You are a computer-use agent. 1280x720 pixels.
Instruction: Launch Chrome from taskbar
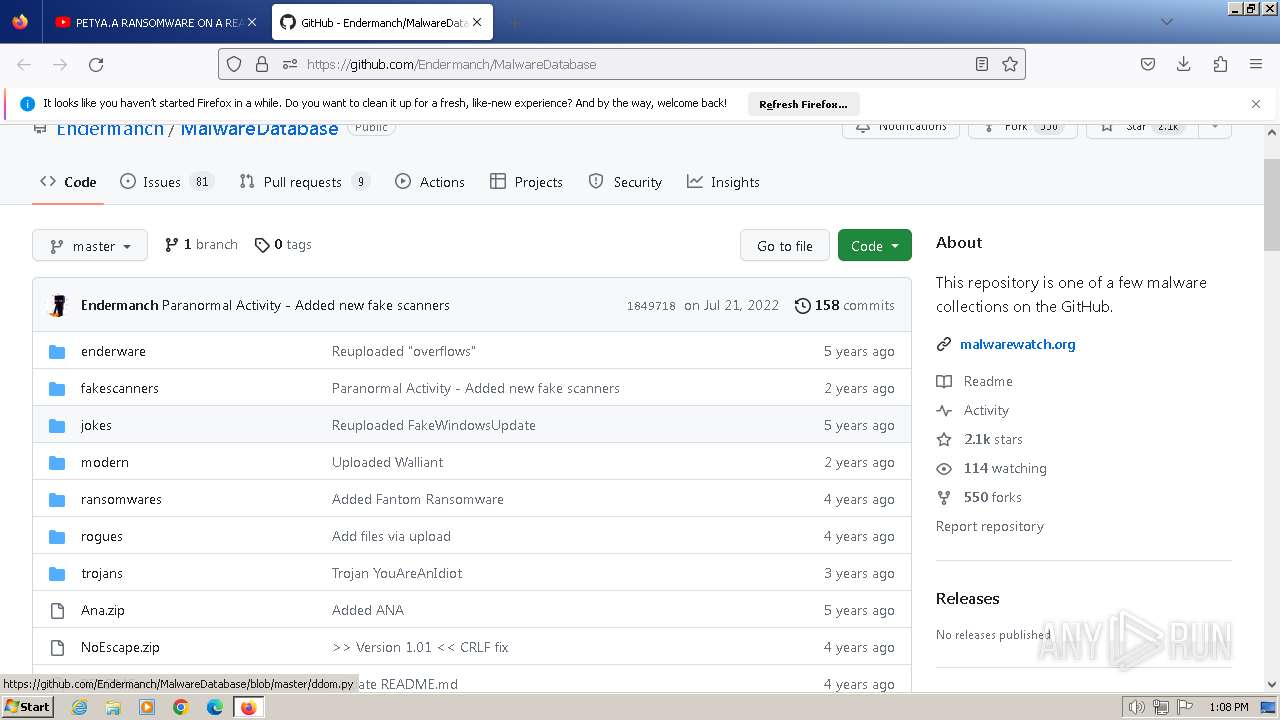[x=181, y=707]
